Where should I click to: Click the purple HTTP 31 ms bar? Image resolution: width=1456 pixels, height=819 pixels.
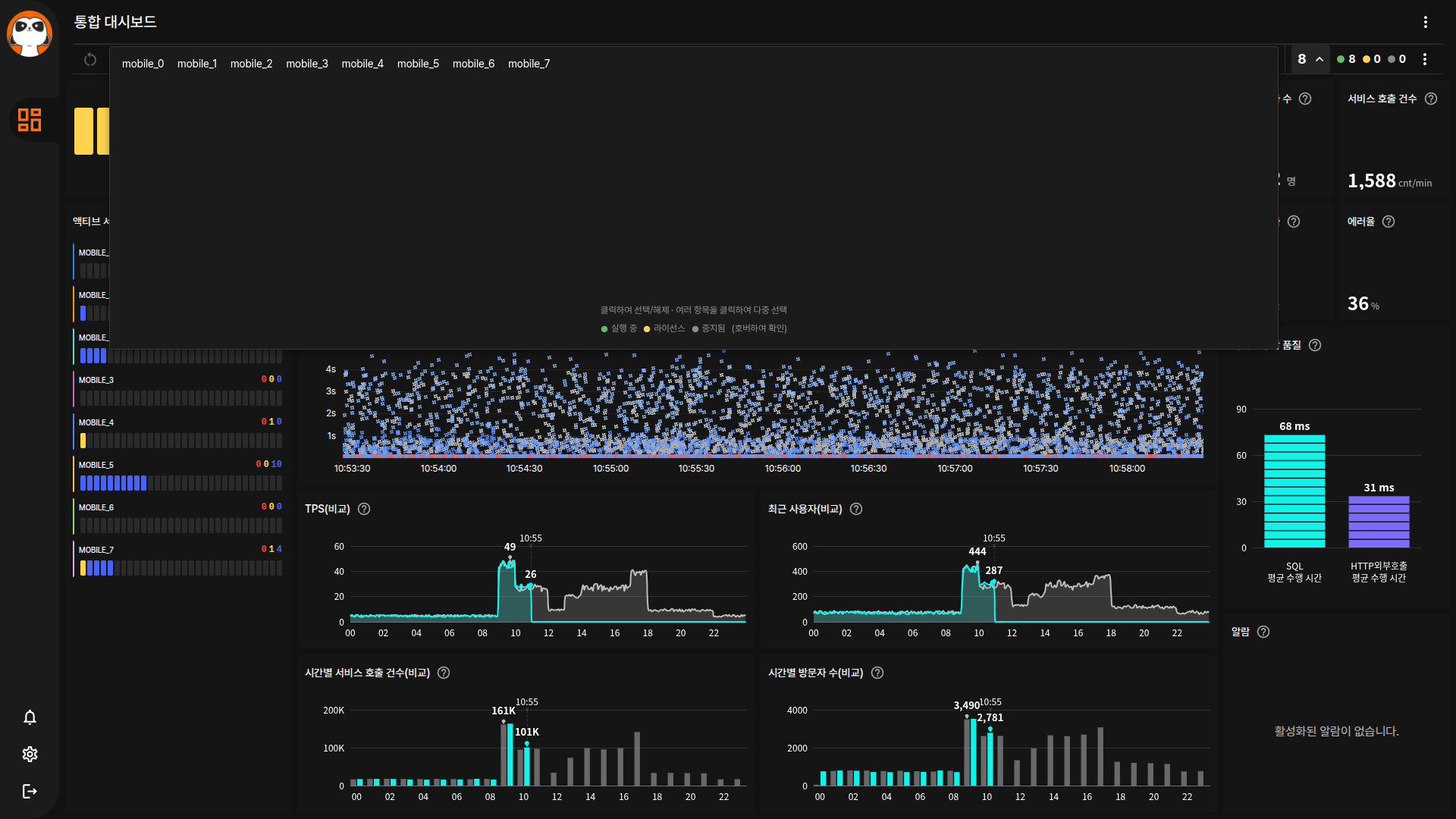click(x=1378, y=522)
